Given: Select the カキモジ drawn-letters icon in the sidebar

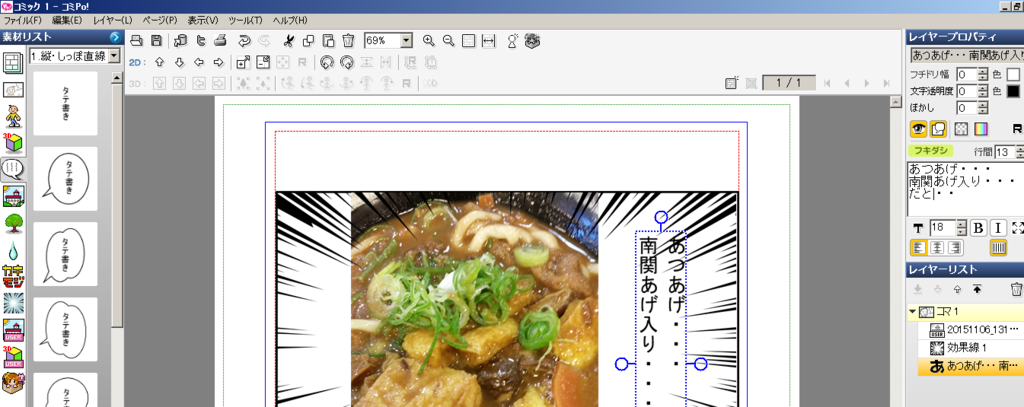Looking at the screenshot, I should (12, 277).
